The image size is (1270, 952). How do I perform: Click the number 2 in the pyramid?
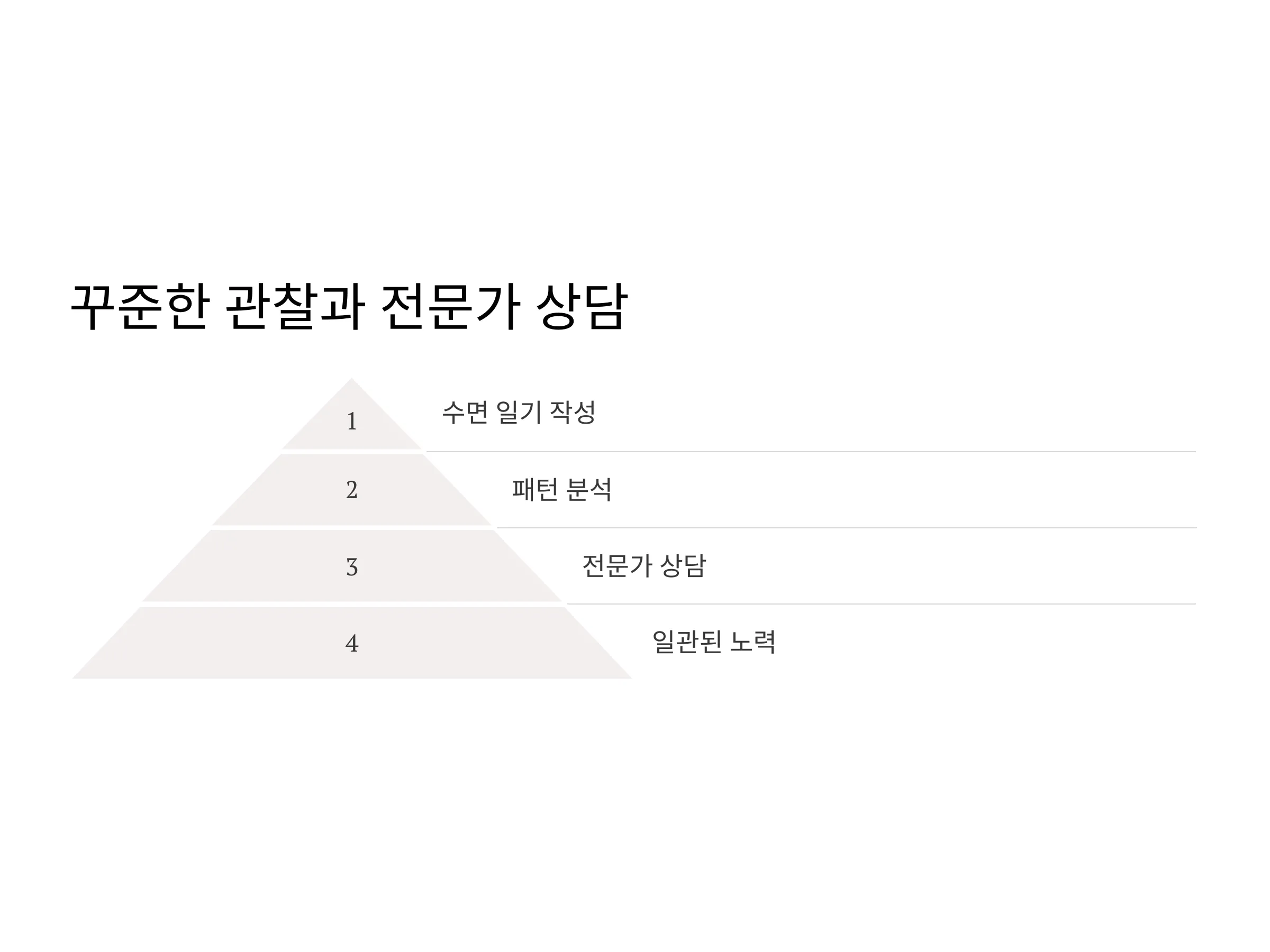tap(352, 490)
